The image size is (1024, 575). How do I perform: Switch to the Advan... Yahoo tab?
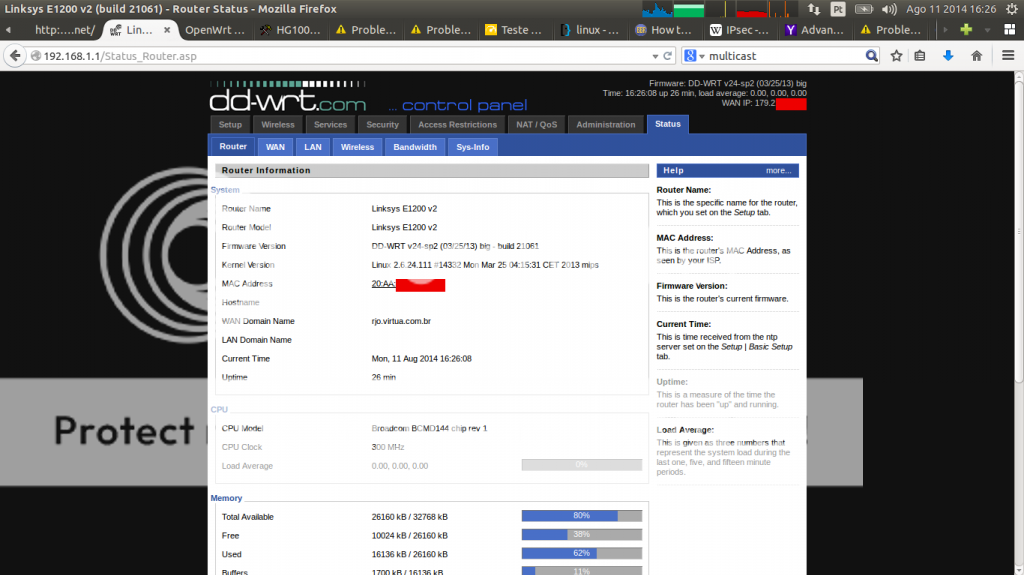click(814, 30)
